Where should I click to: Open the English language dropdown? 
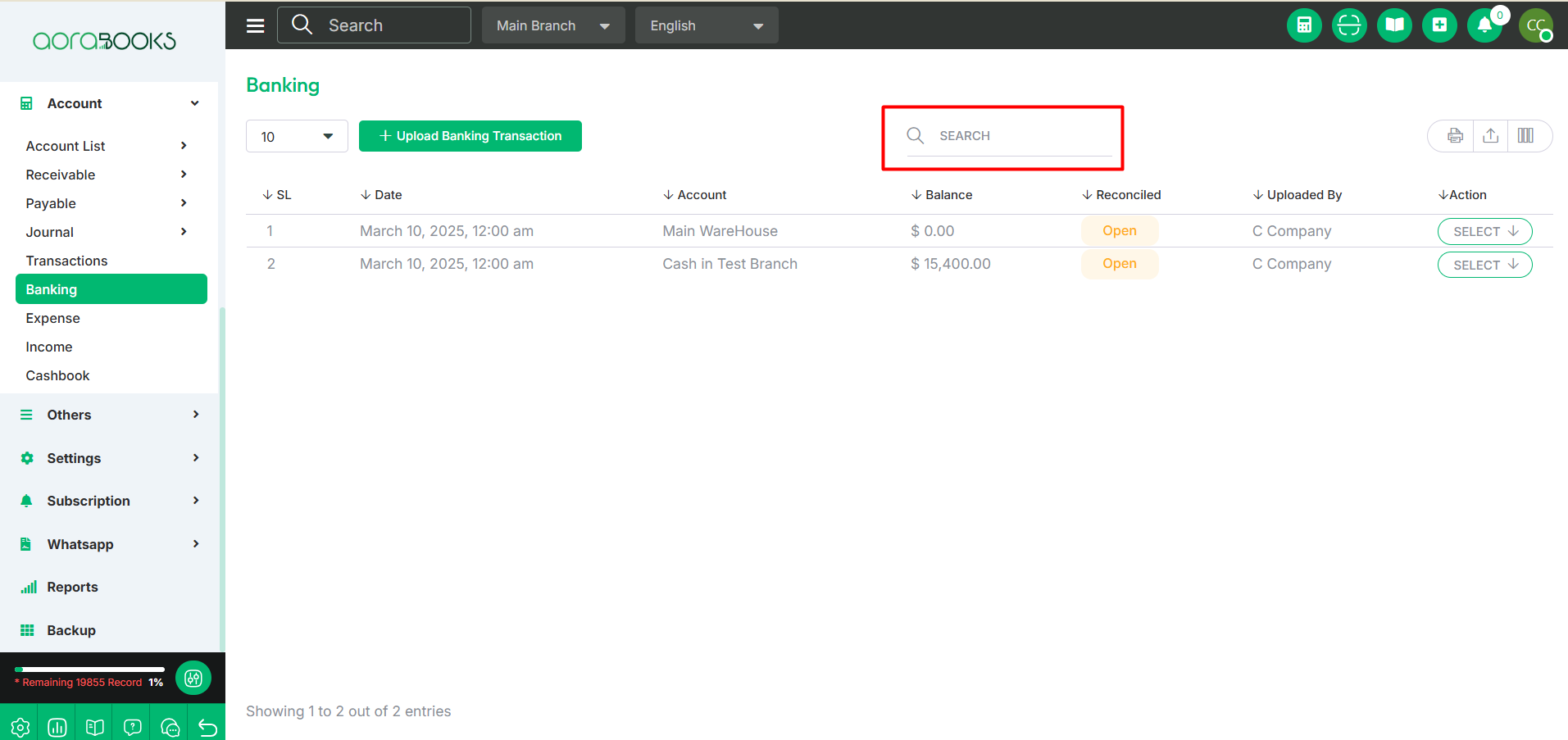tap(707, 25)
